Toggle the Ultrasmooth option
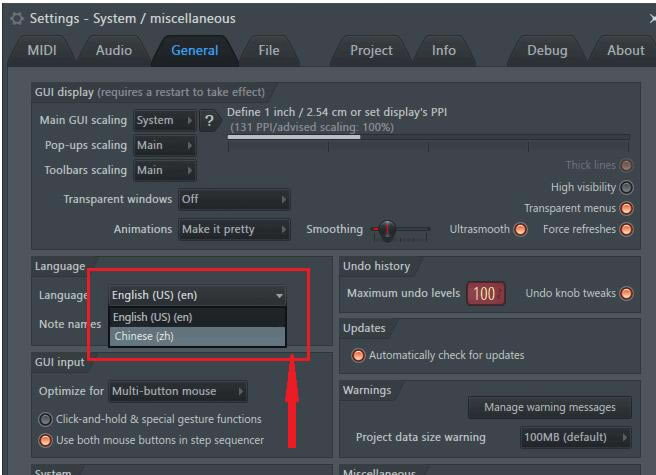The height and width of the screenshot is (475, 656). (x=520, y=229)
